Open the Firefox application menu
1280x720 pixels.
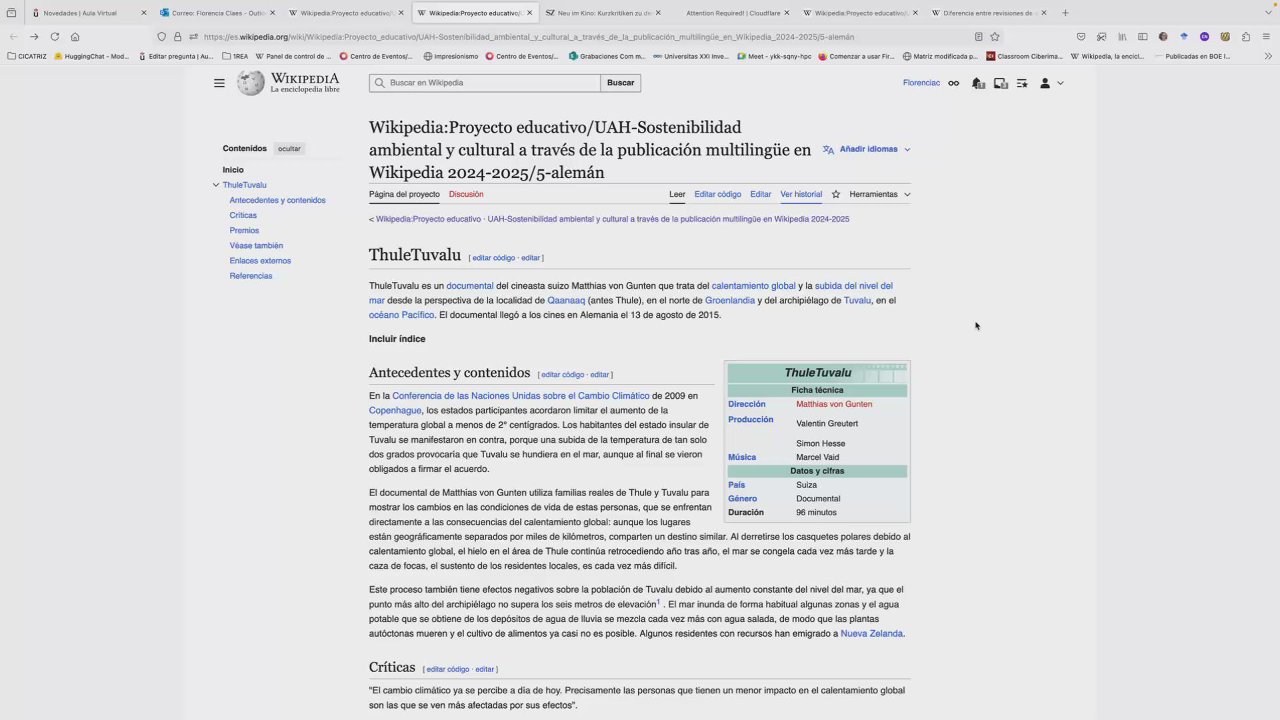1267,37
